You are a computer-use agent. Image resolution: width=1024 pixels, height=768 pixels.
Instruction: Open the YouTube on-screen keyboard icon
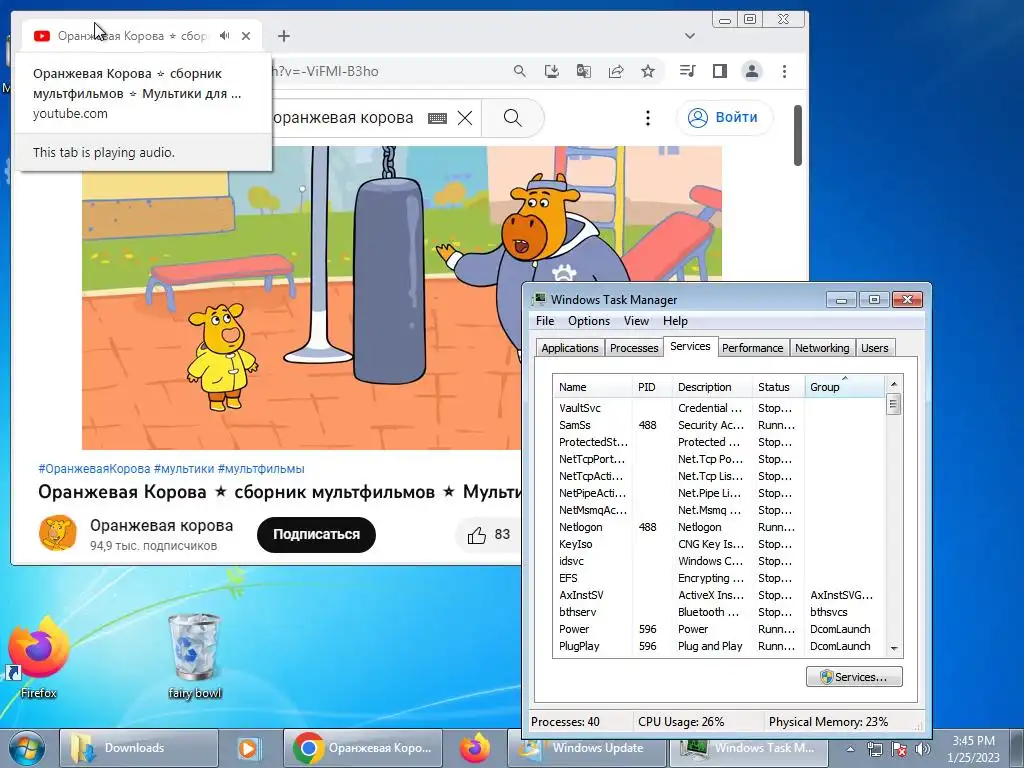point(437,118)
